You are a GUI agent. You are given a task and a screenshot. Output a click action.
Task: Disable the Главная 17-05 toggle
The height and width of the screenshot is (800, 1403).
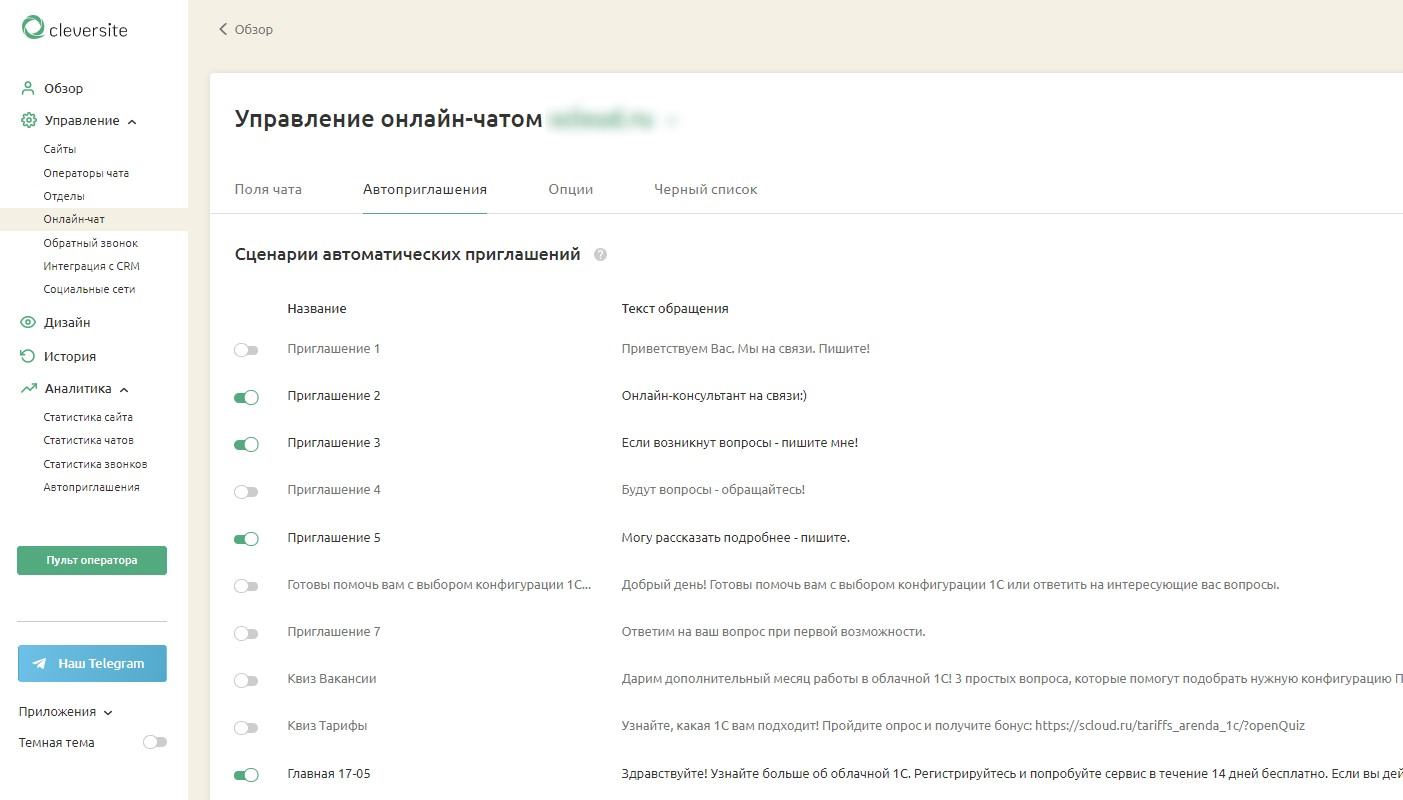point(246,774)
